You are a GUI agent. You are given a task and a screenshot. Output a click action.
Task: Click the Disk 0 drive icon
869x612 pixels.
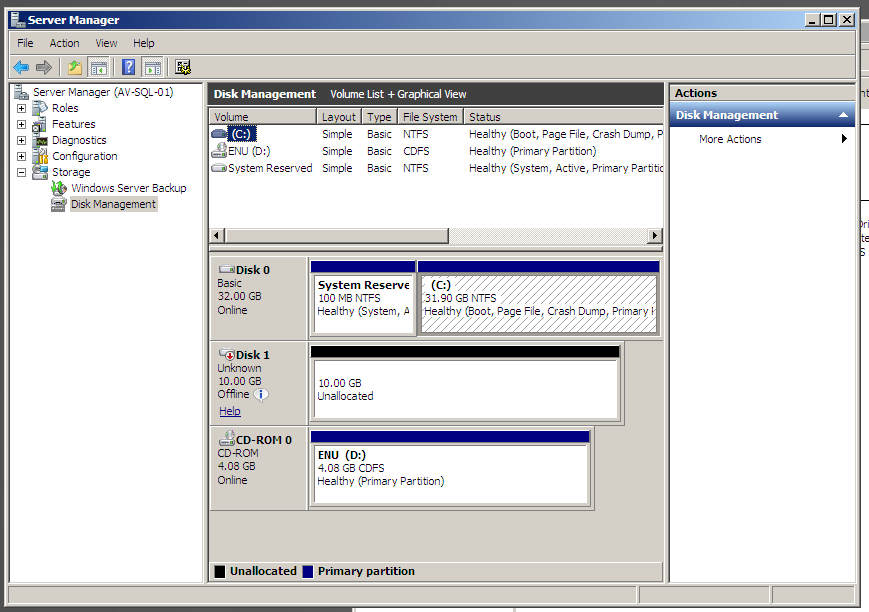[x=227, y=269]
